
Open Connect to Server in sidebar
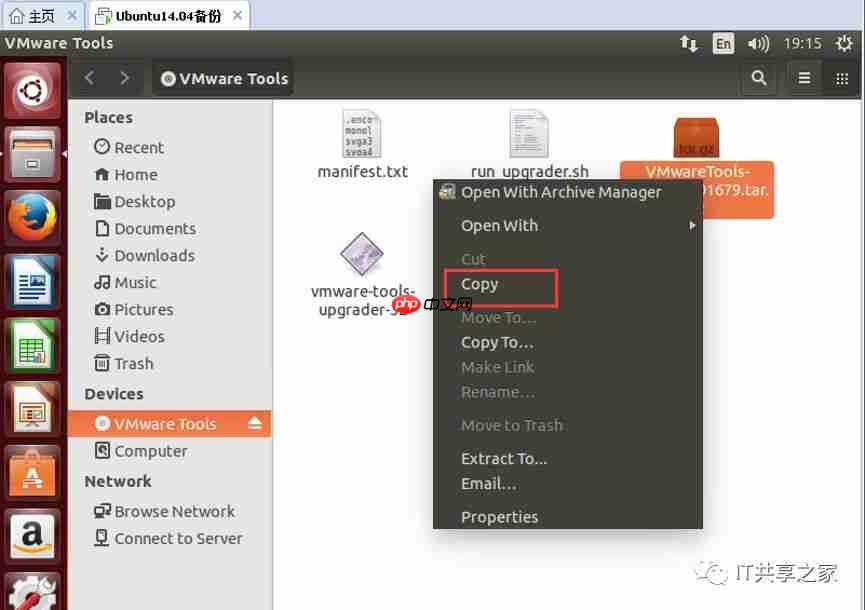point(170,538)
